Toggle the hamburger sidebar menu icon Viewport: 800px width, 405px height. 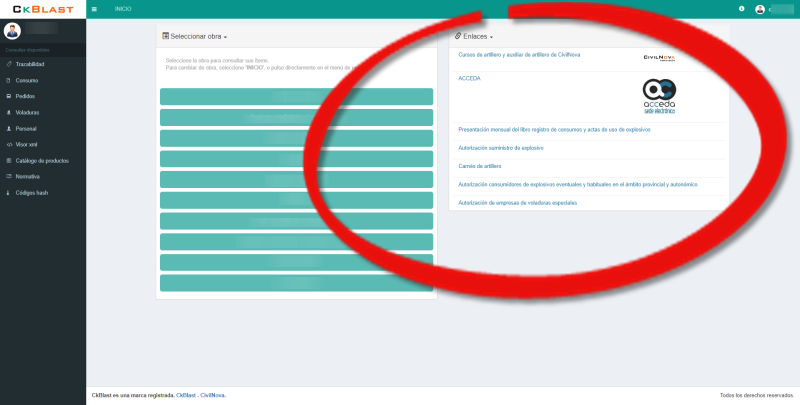pos(94,9)
